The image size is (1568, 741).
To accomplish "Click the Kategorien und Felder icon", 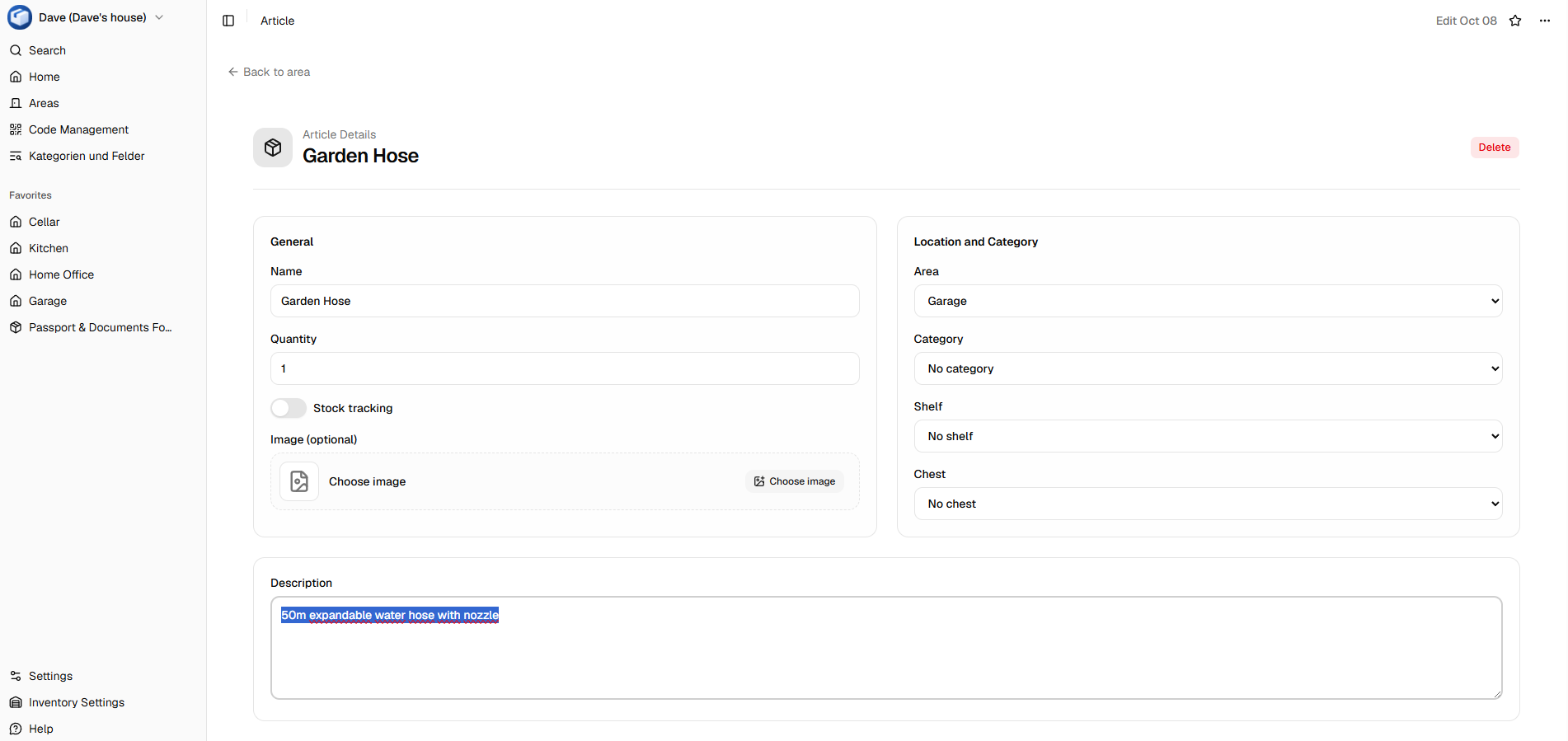I will (16, 156).
